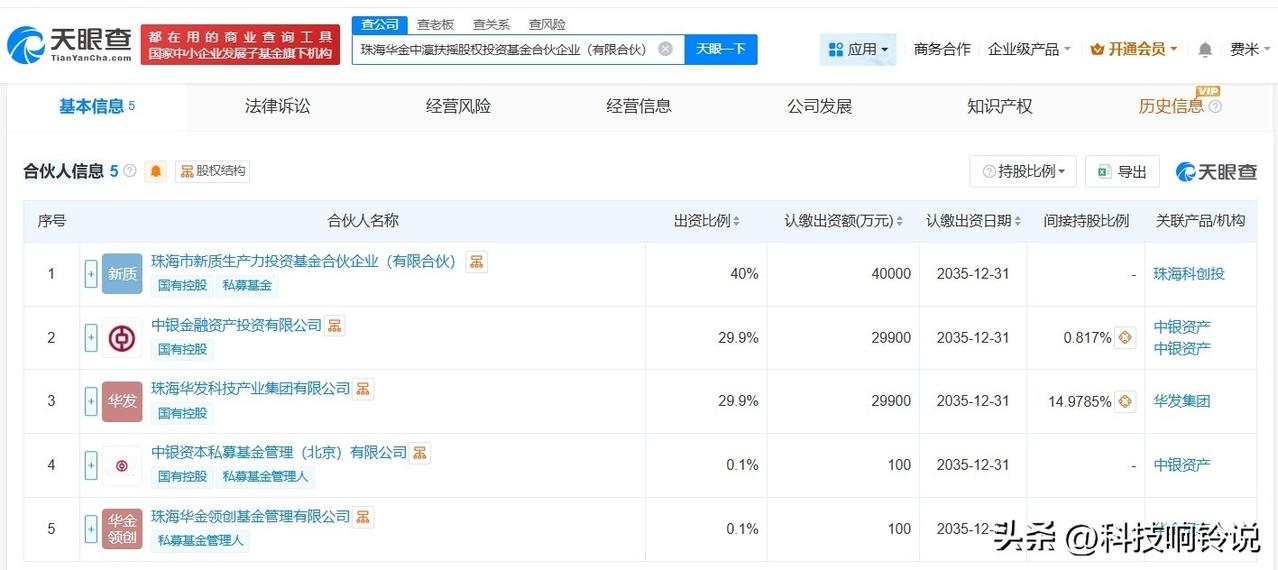Click the company logo in row 4
This screenshot has height=570, width=1278.
point(122,465)
